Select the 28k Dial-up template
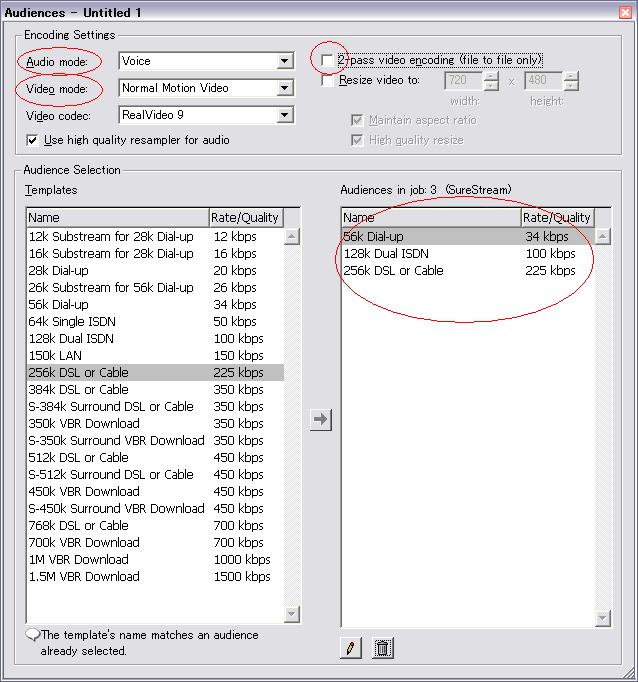The image size is (638, 682). (155, 271)
